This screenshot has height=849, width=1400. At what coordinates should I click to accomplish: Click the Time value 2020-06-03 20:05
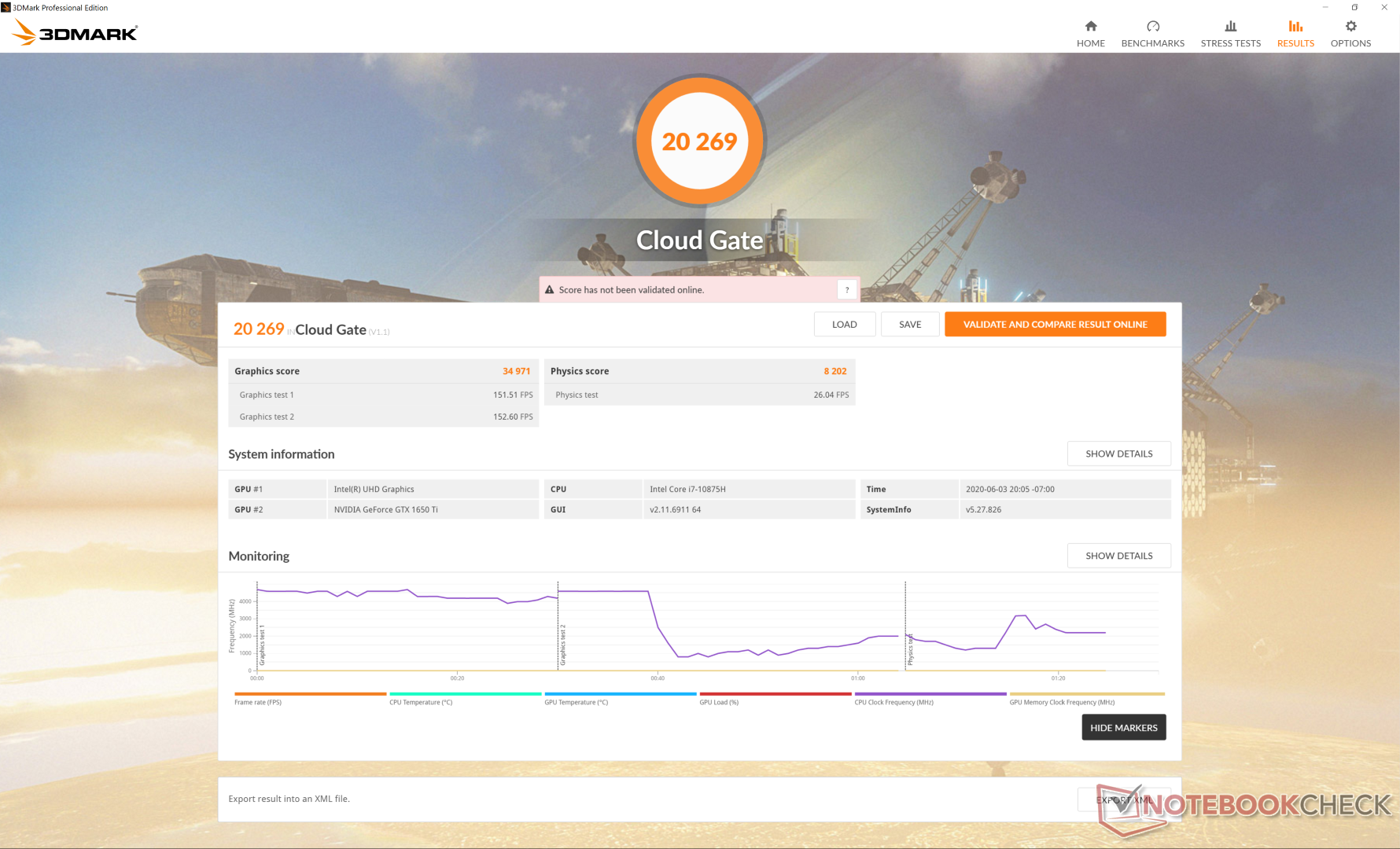(1010, 489)
